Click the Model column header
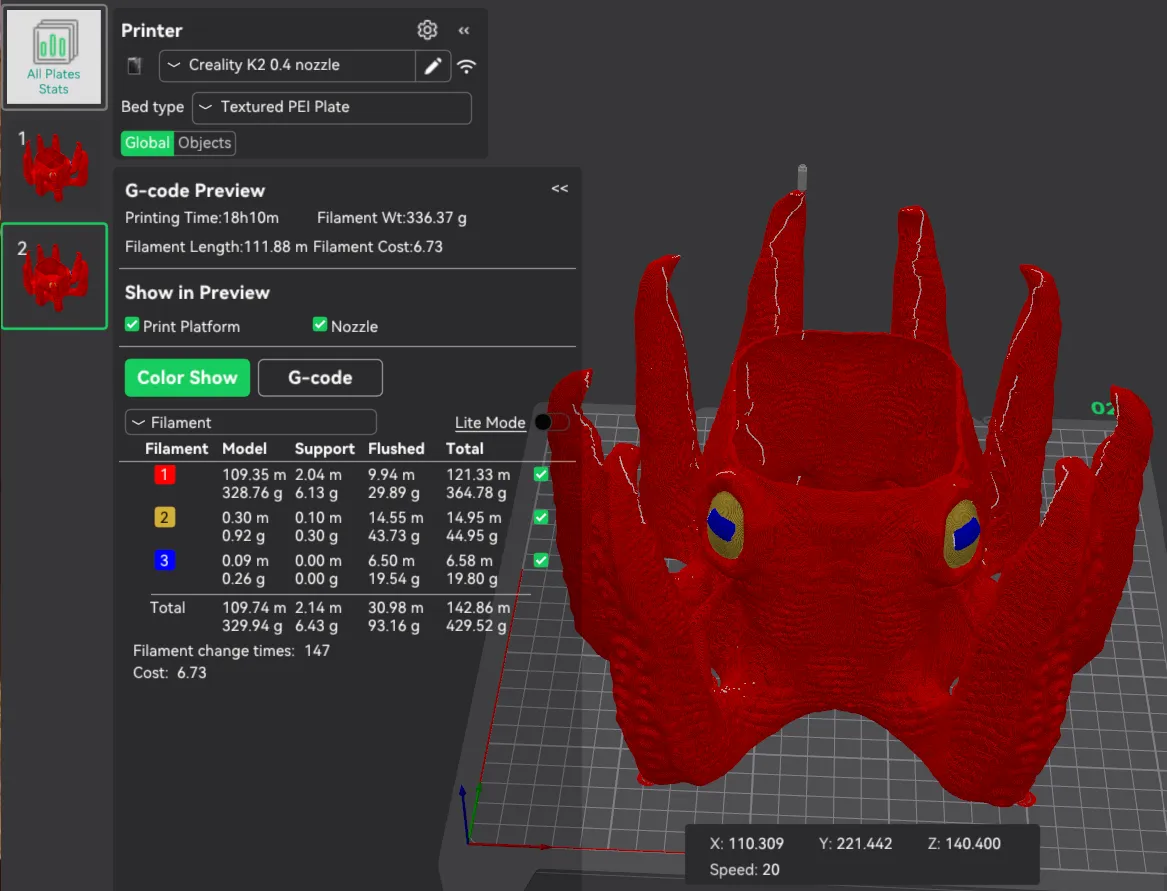 click(244, 449)
